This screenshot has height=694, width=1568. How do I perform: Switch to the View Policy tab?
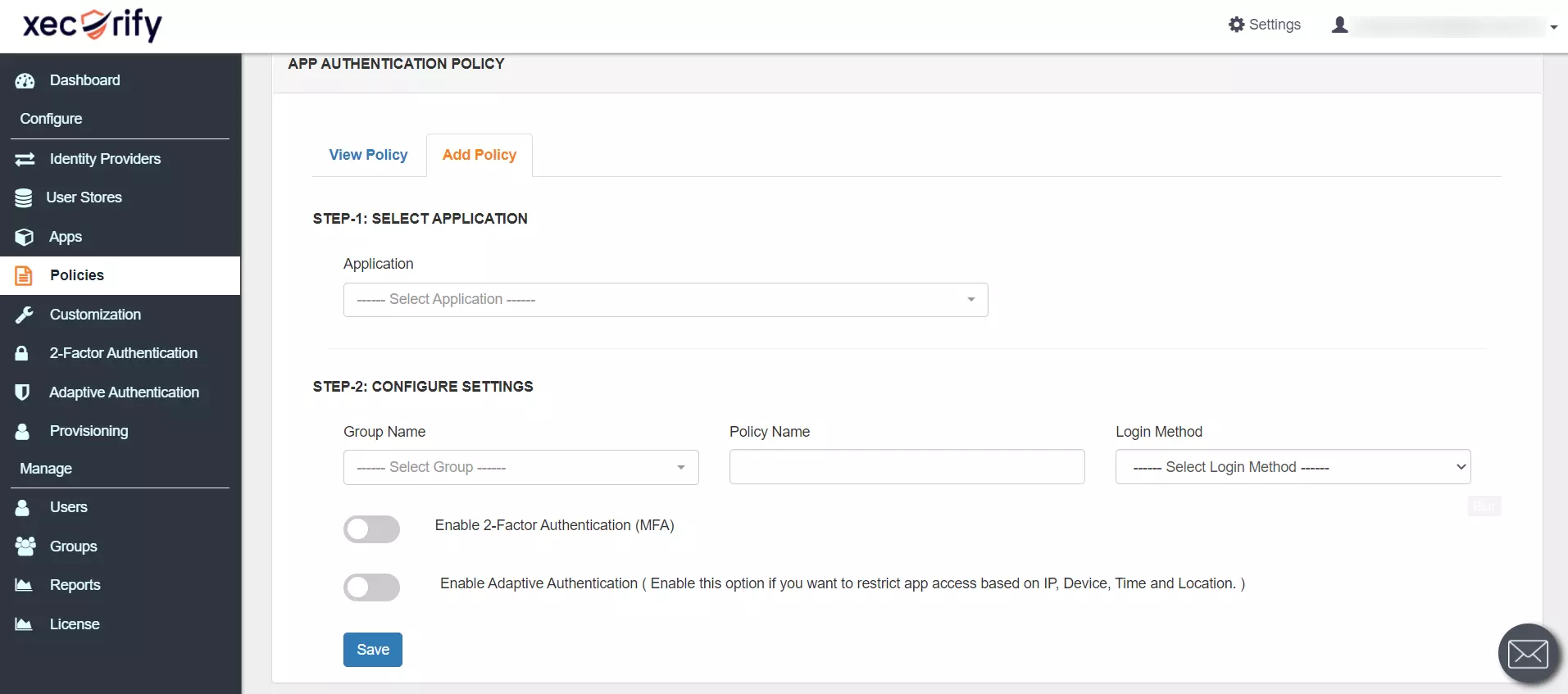click(x=368, y=155)
